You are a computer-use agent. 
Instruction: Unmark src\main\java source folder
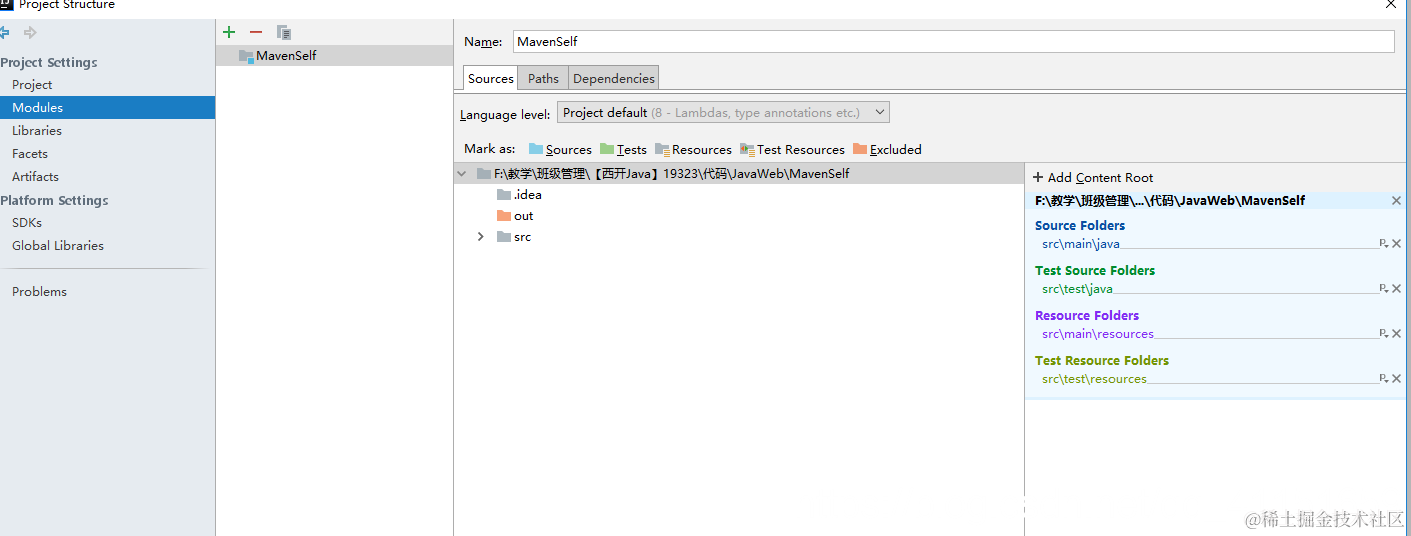click(x=1397, y=244)
